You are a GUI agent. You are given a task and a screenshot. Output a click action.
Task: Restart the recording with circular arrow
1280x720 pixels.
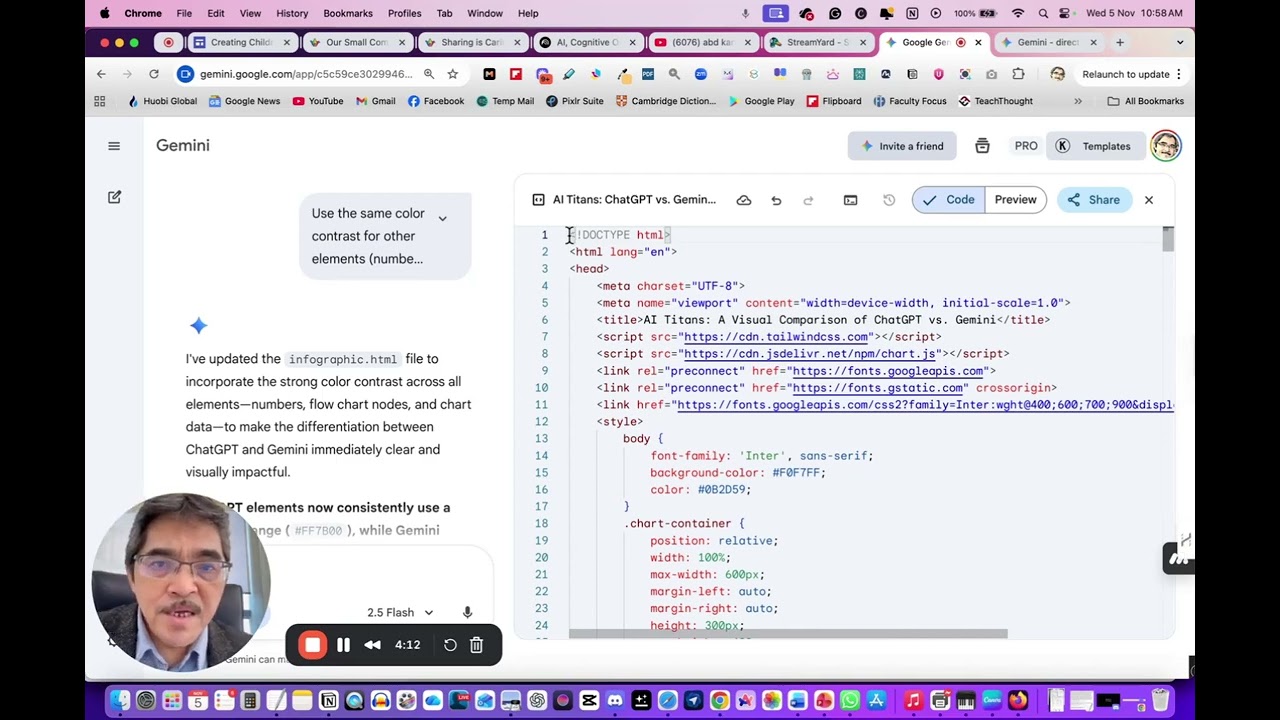(x=450, y=645)
